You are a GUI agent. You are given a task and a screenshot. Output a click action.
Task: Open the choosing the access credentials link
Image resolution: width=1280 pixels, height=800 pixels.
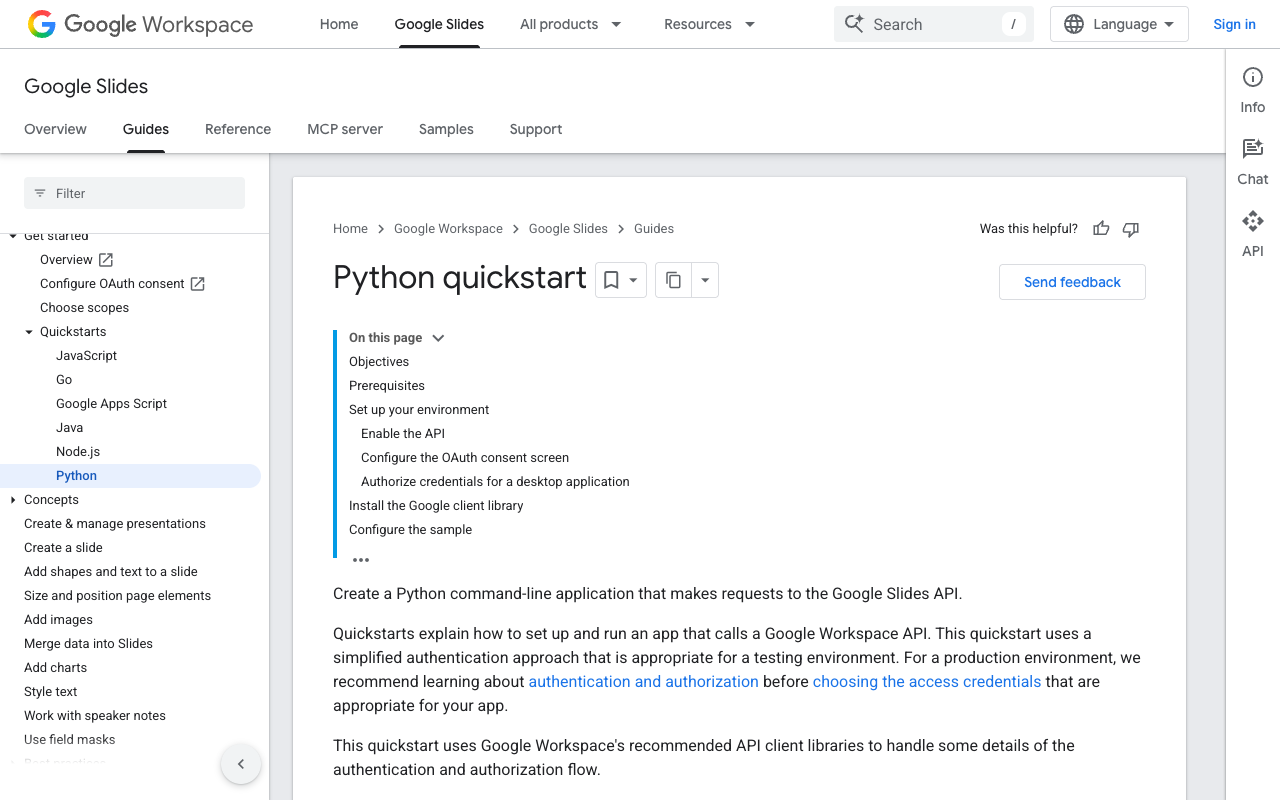(x=927, y=682)
